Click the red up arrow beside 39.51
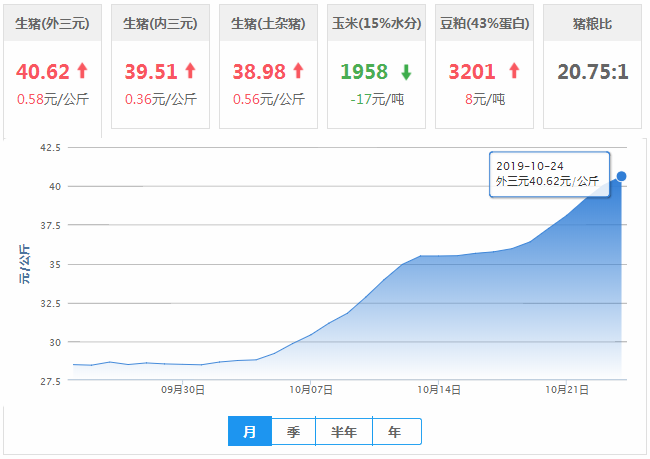Image resolution: width=650 pixels, height=459 pixels. click(190, 70)
